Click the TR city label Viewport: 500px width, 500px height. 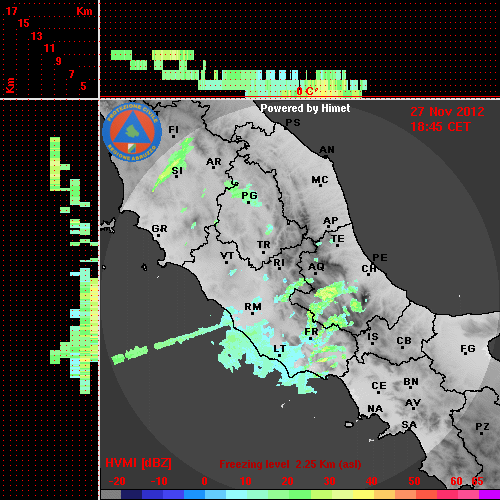[264, 245]
